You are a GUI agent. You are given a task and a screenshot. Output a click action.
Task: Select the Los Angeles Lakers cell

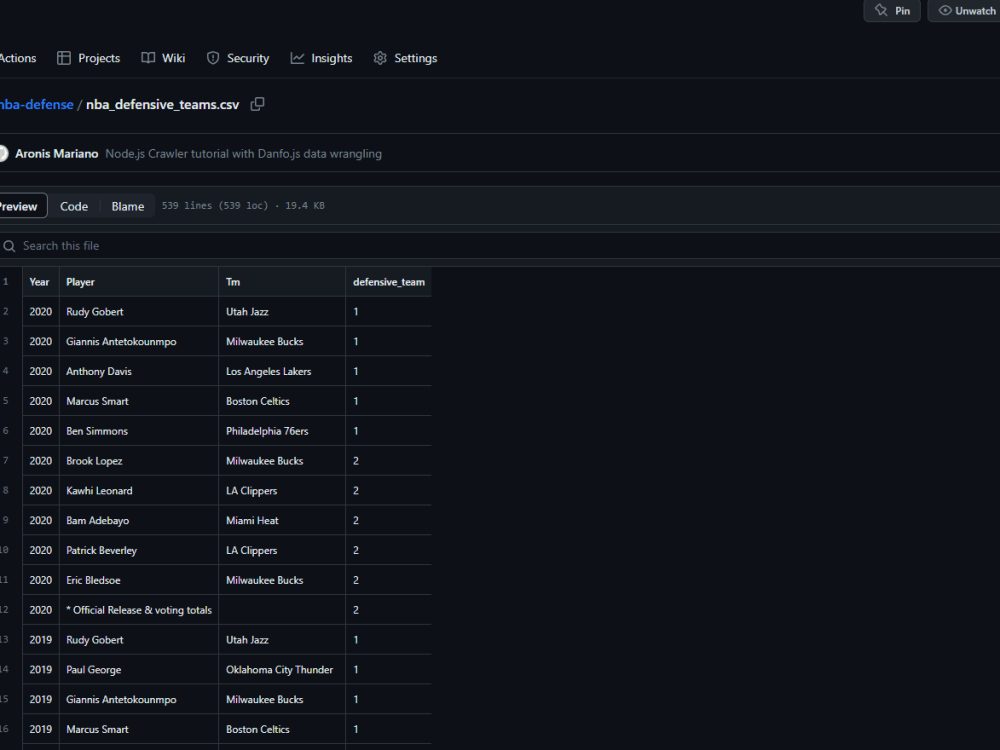click(282, 371)
